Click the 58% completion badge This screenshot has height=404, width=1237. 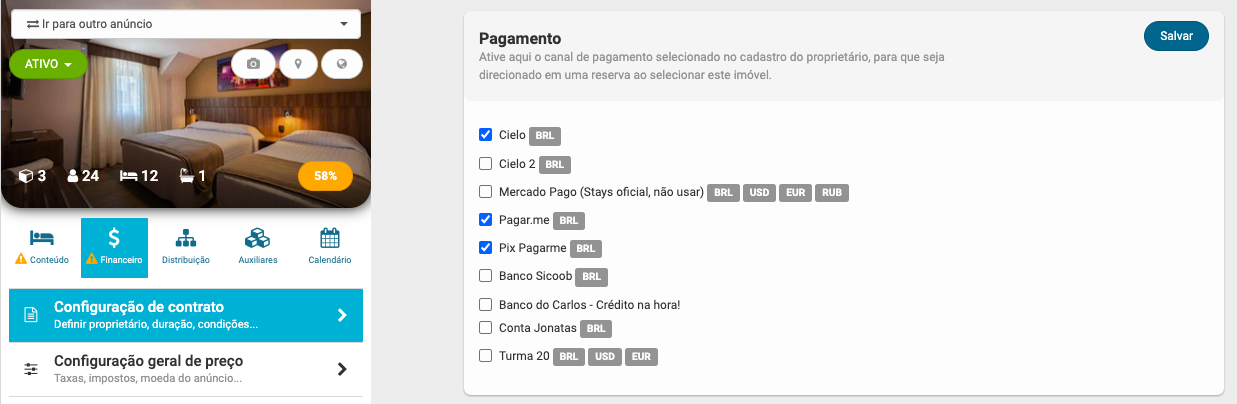325,176
